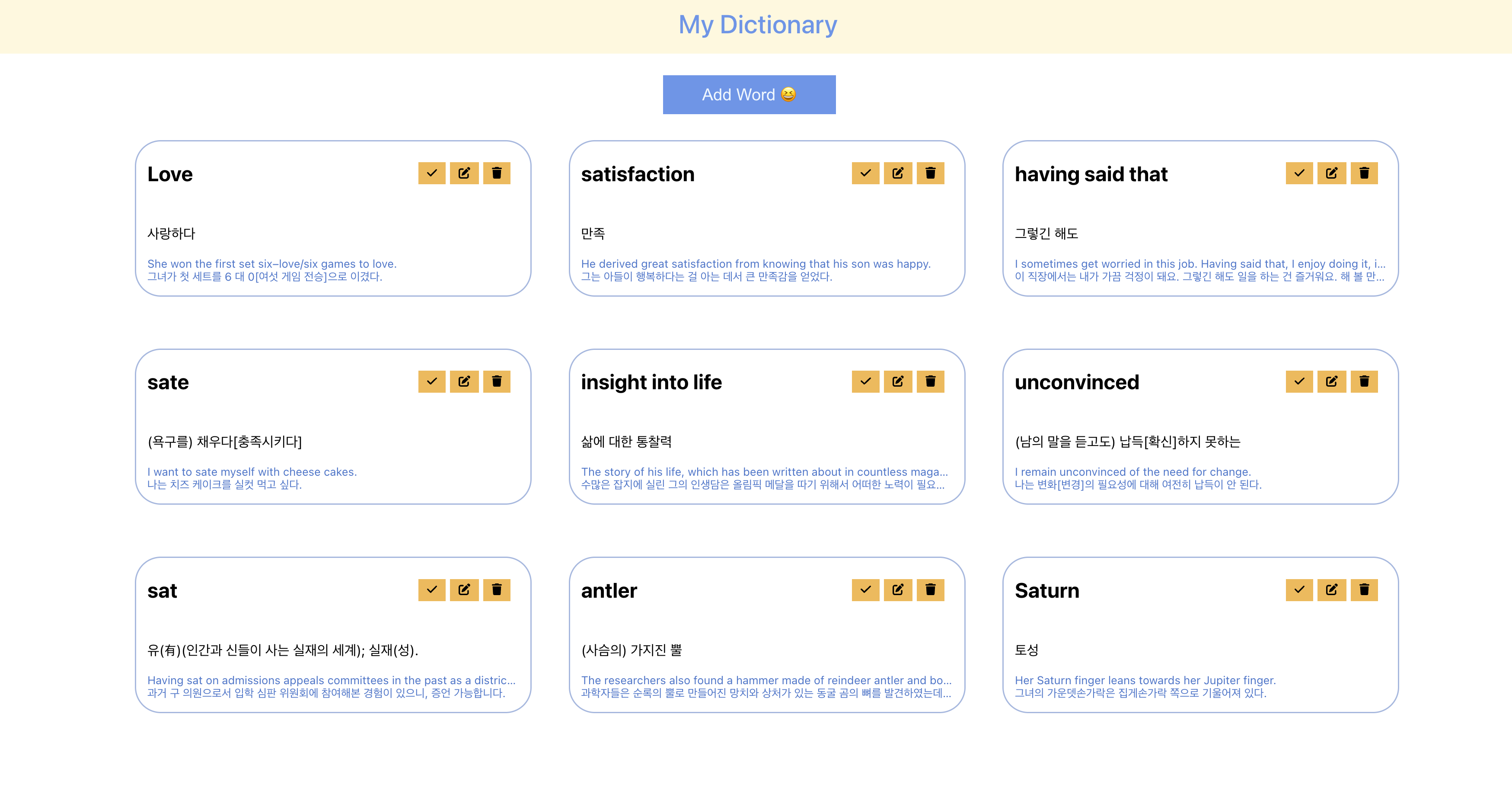Mark insight into life as learned
Screen dimensions: 1512x788
click(x=865, y=381)
